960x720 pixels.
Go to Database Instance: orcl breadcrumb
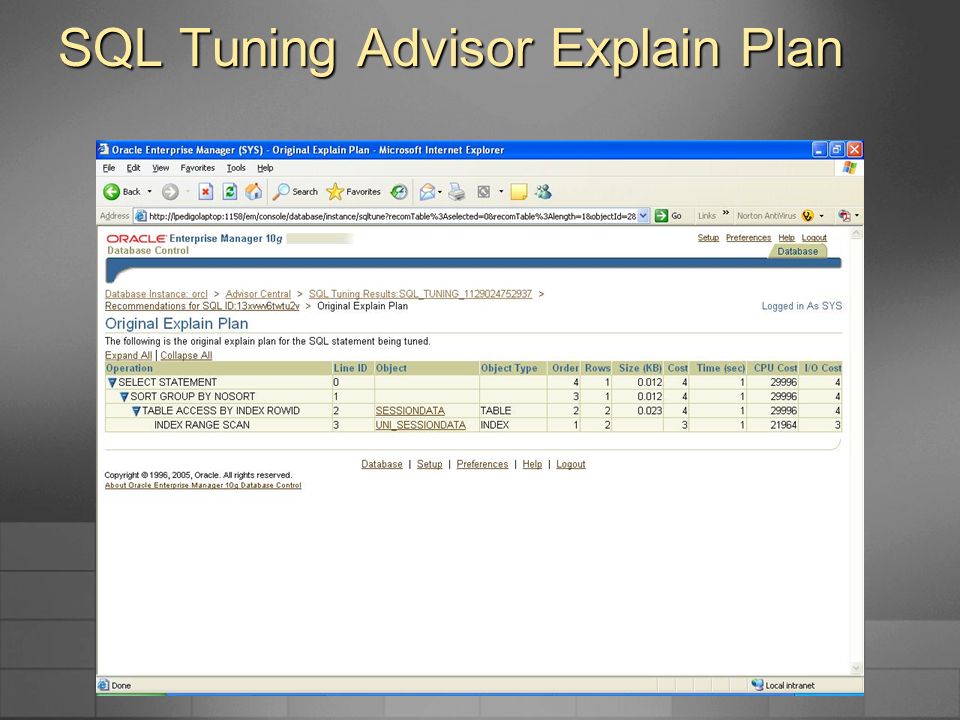[x=156, y=294]
